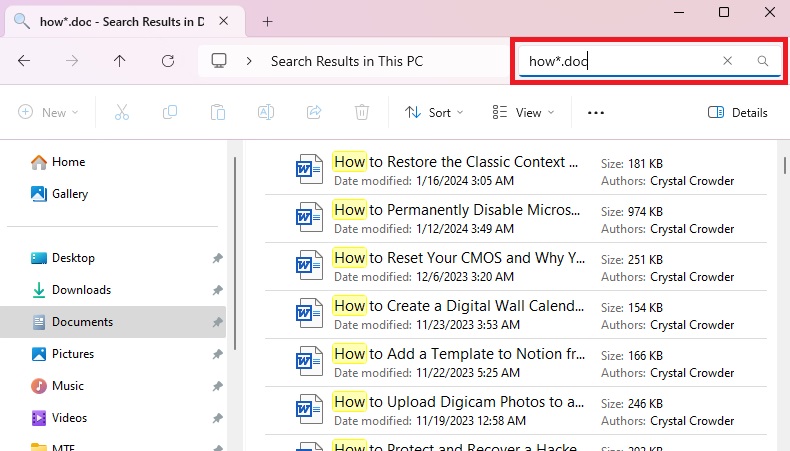This screenshot has width=790, height=451.
Task: Unpin Desktop using its pin icon
Action: (x=217, y=258)
